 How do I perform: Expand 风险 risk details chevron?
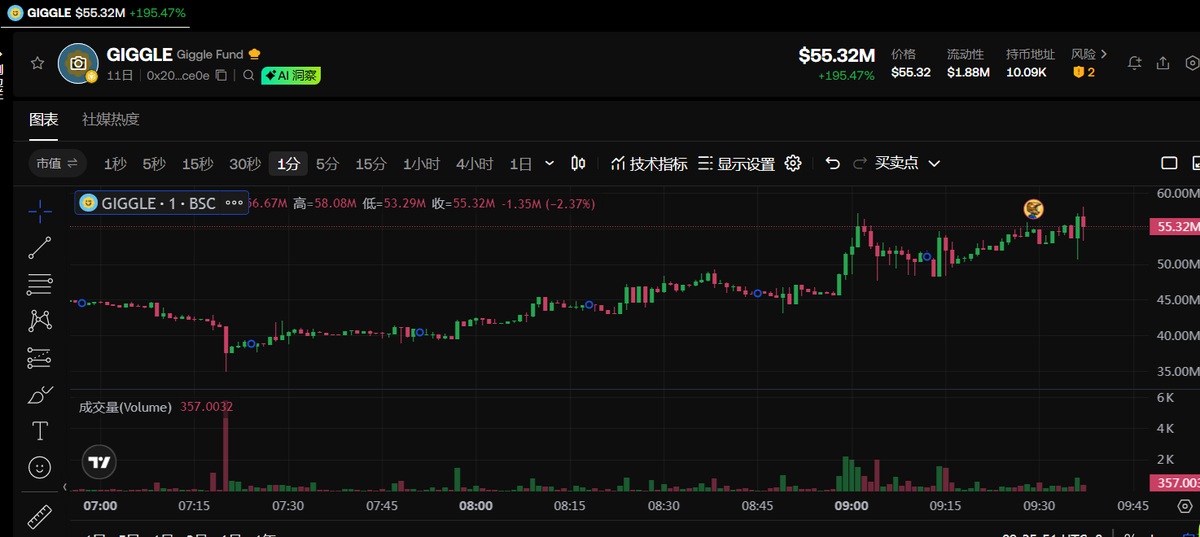[1104, 54]
